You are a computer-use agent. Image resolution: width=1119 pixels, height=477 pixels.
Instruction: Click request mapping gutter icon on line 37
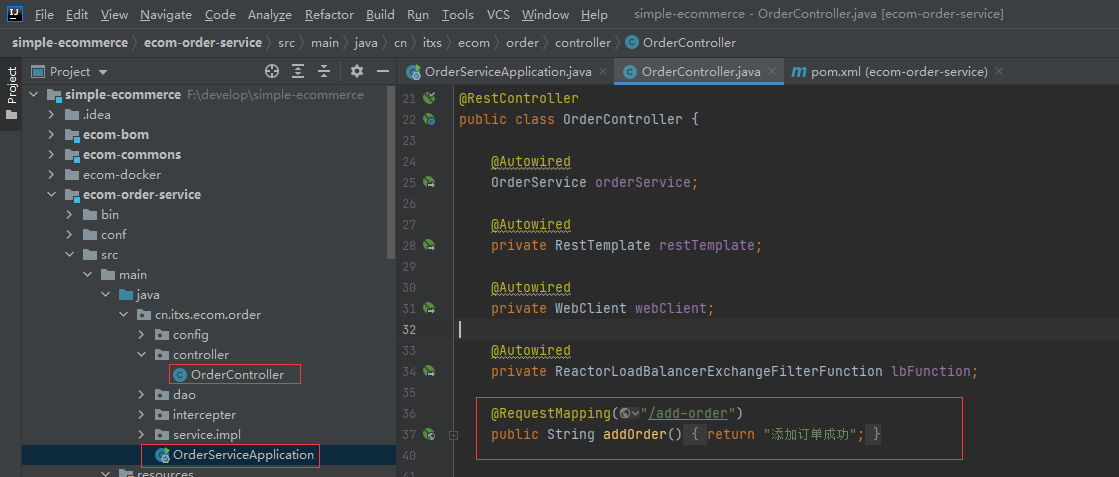click(429, 433)
